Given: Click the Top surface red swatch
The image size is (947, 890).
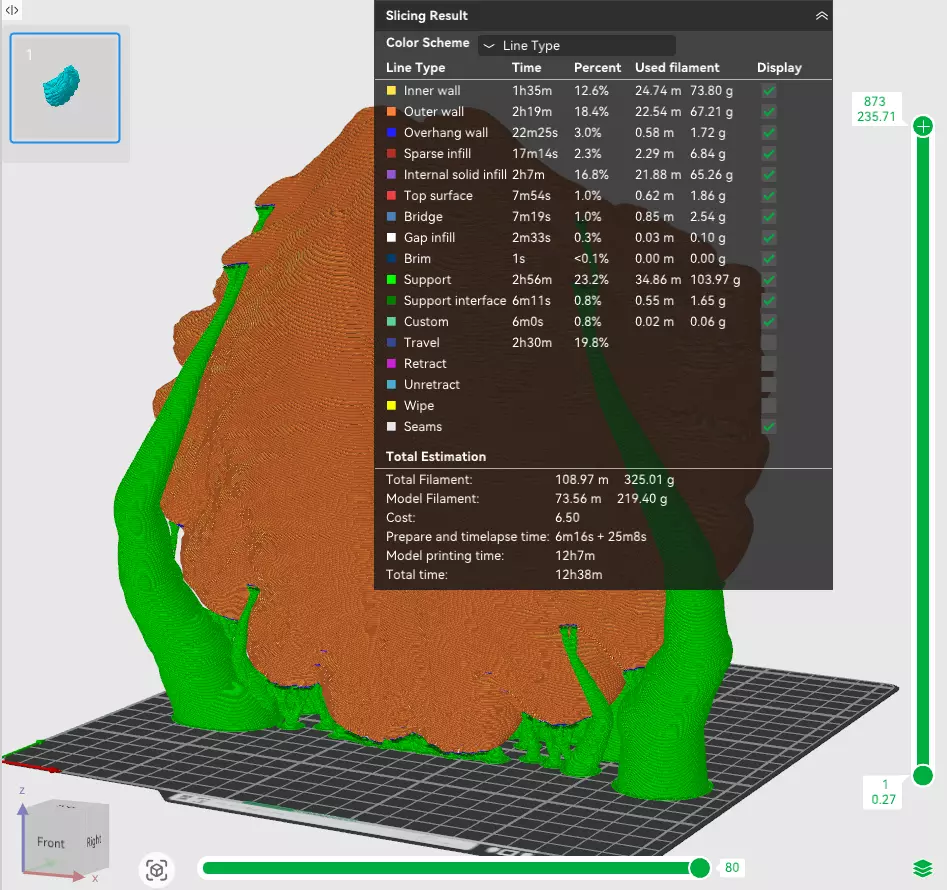Looking at the screenshot, I should pyautogui.click(x=391, y=196).
